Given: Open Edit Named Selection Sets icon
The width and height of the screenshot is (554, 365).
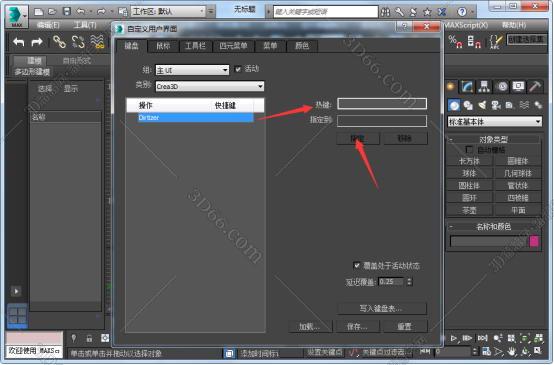Looking at the screenshot, I should click(496, 42).
